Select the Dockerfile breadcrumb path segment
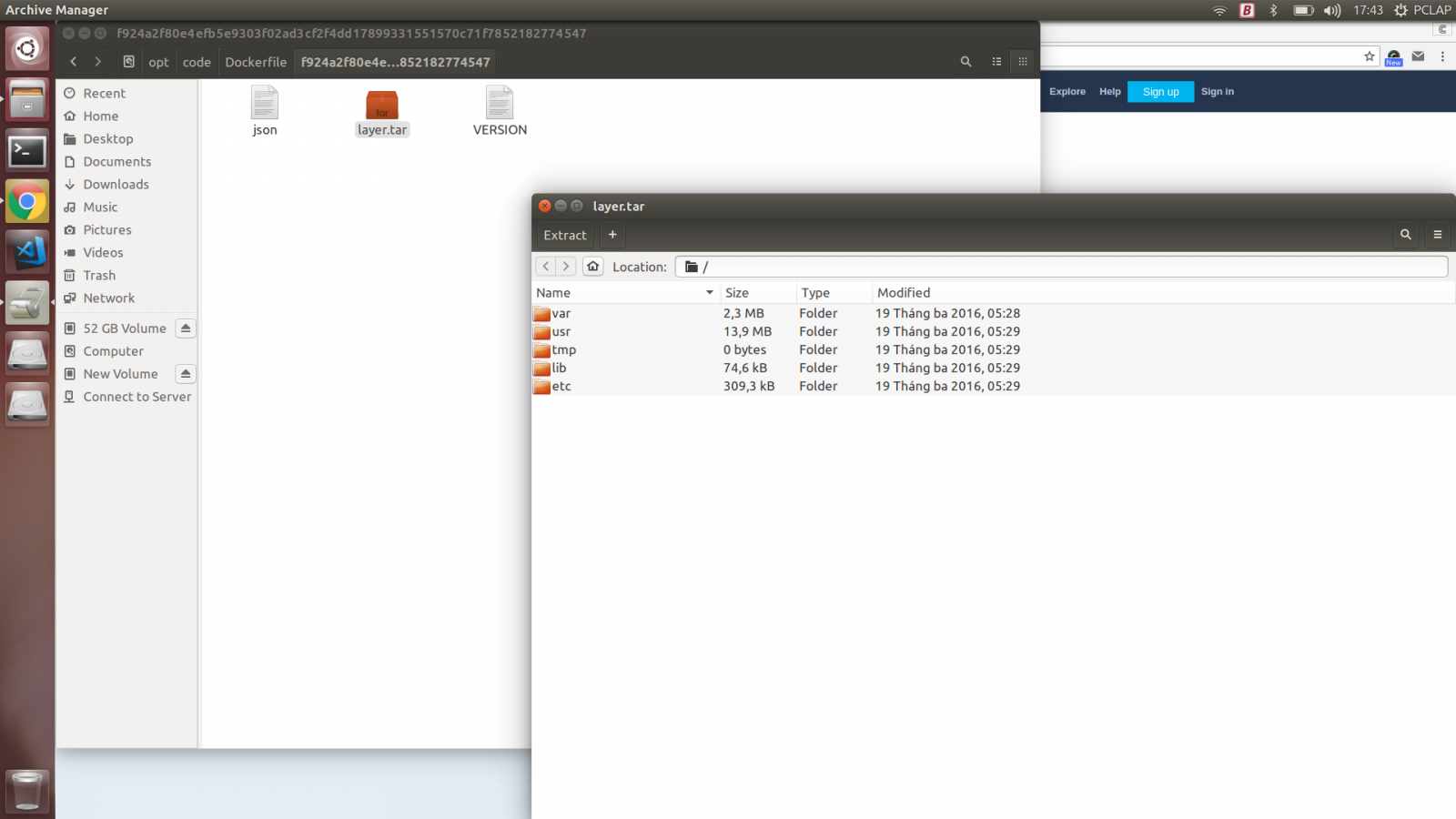 click(256, 62)
